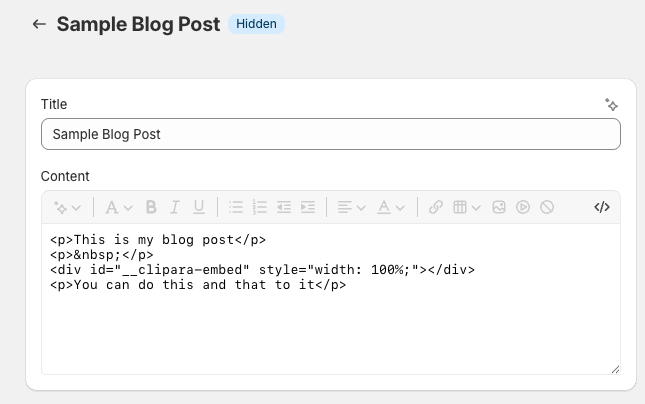645x404 pixels.
Task: Toggle underline formatting in the content toolbar
Action: coord(199,207)
